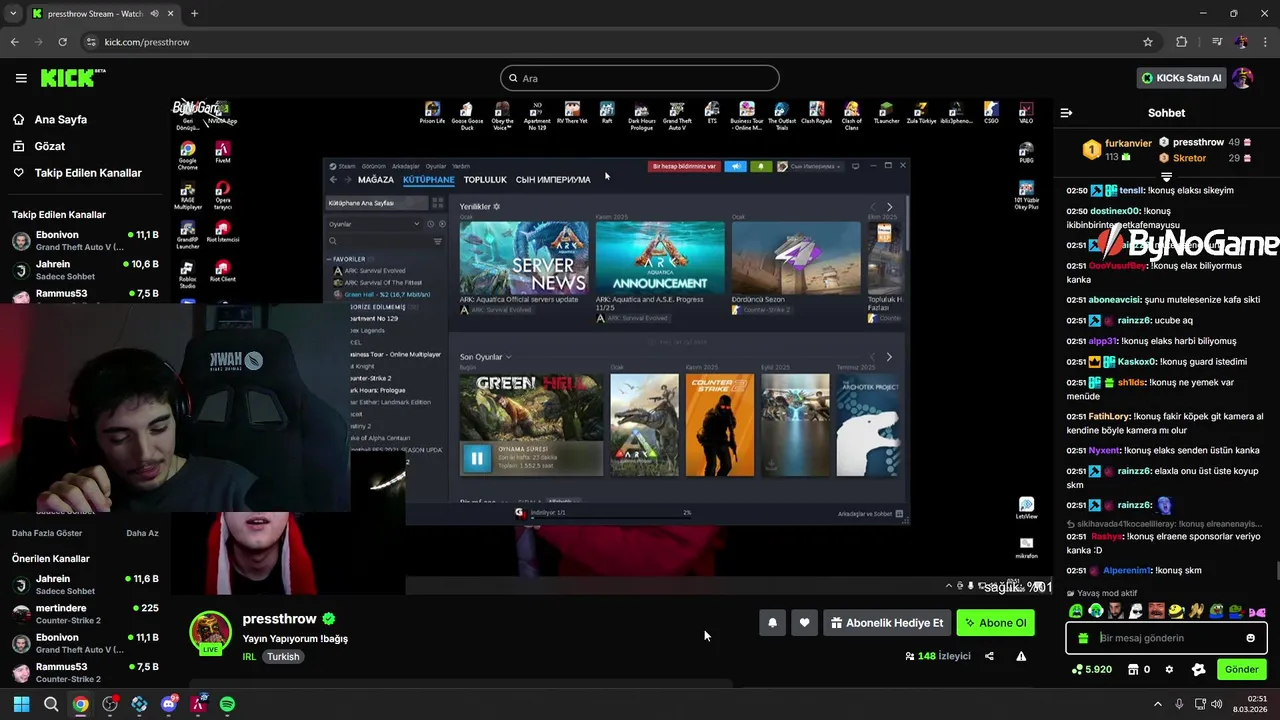
Task: Open the Arkadaşlar menu in Steam
Action: [x=405, y=166]
